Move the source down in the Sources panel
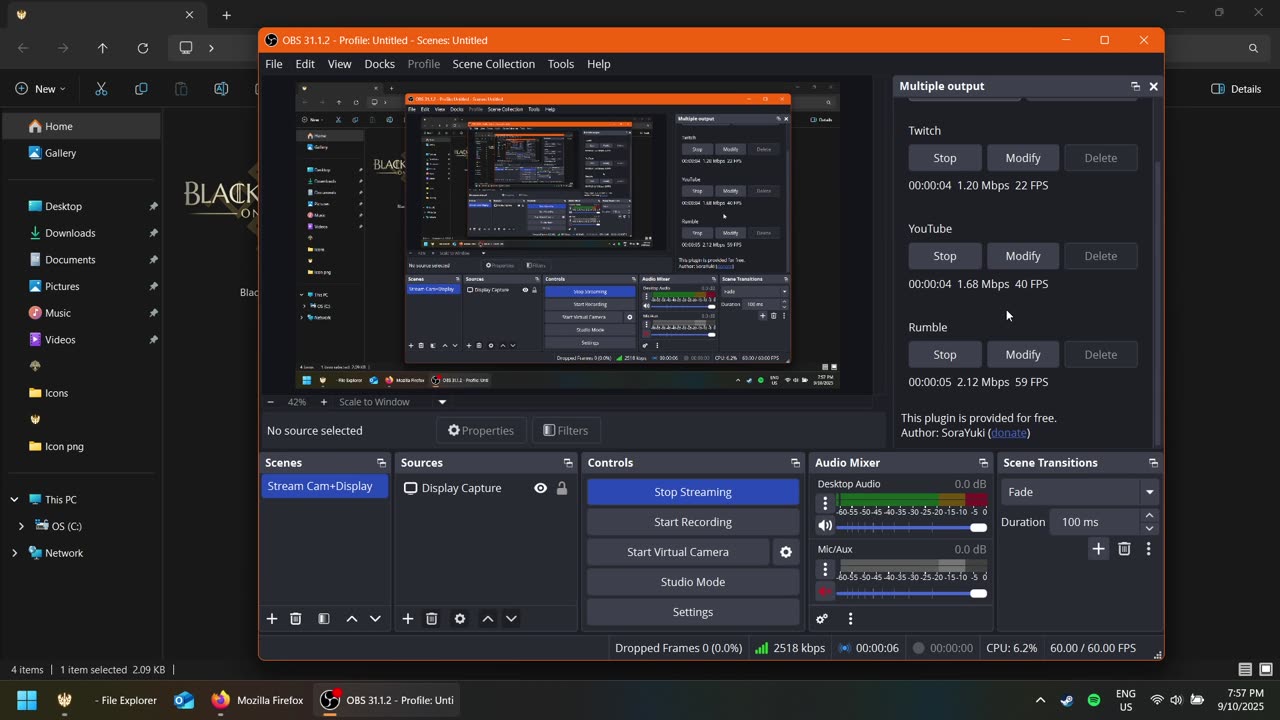Image resolution: width=1280 pixels, height=720 pixels. click(x=511, y=619)
